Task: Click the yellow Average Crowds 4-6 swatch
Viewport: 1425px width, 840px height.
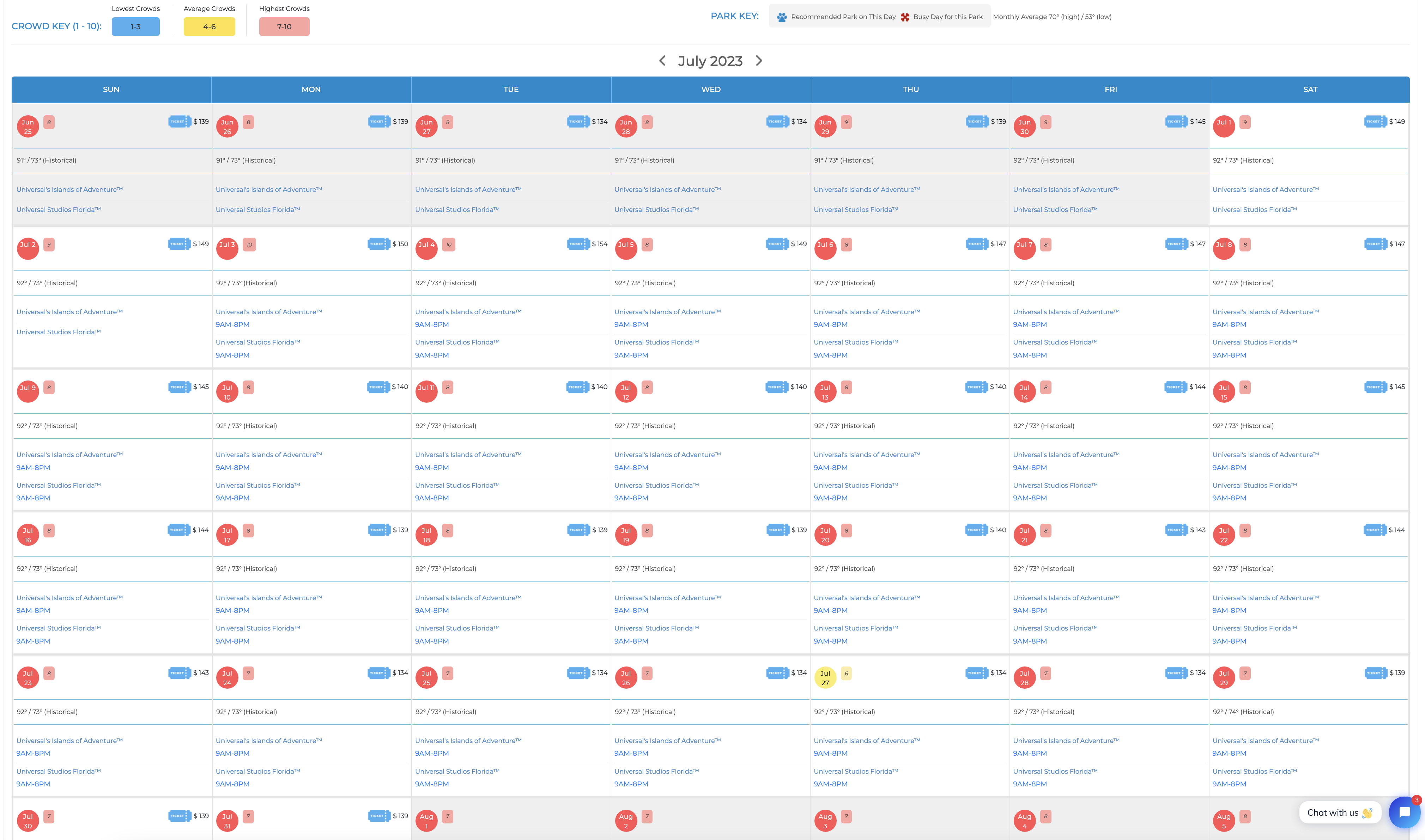Action: (210, 26)
